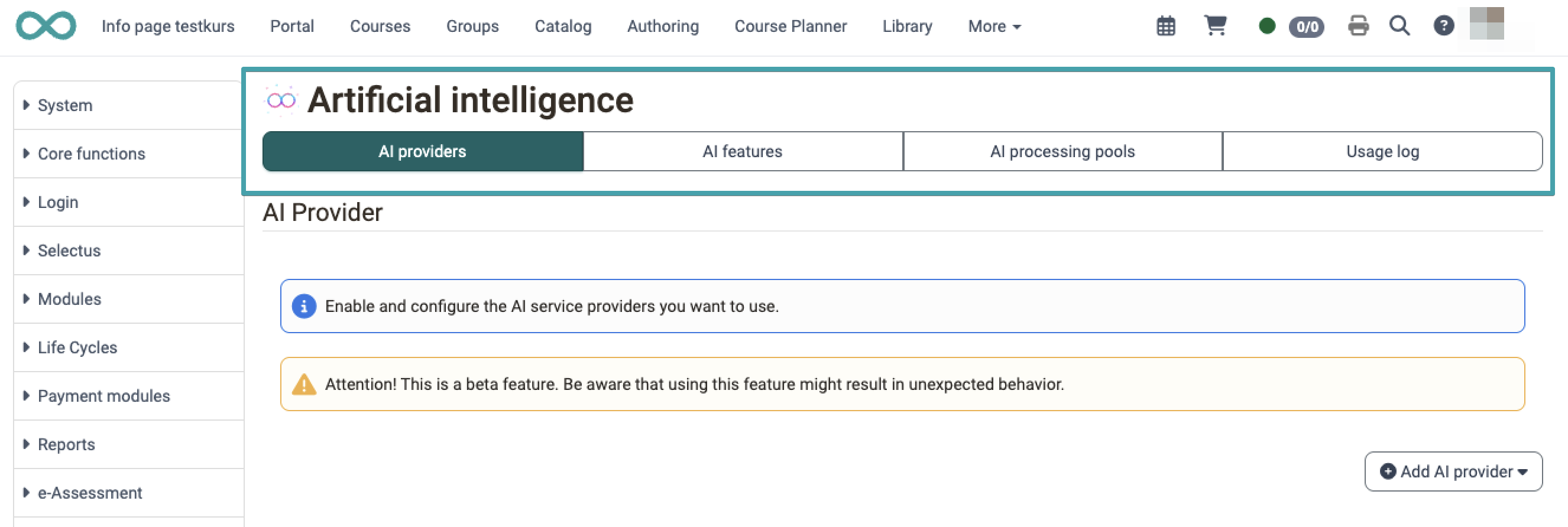The width and height of the screenshot is (1568, 527).
Task: Open the shopping cart icon
Action: [x=1215, y=25]
